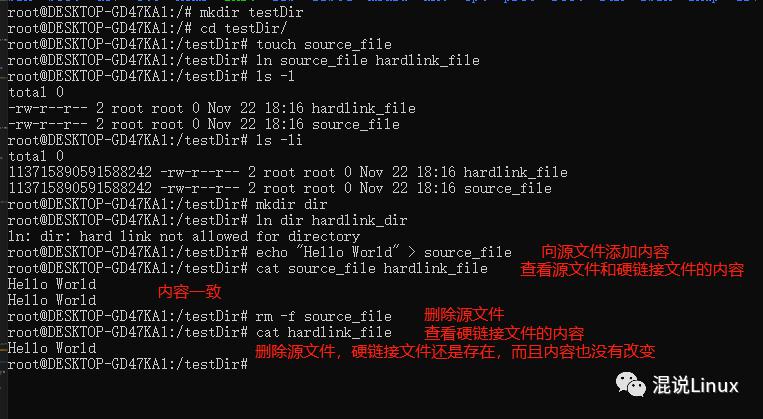Click the "ls -l" command line
763x419 pixels.
(x=151, y=76)
